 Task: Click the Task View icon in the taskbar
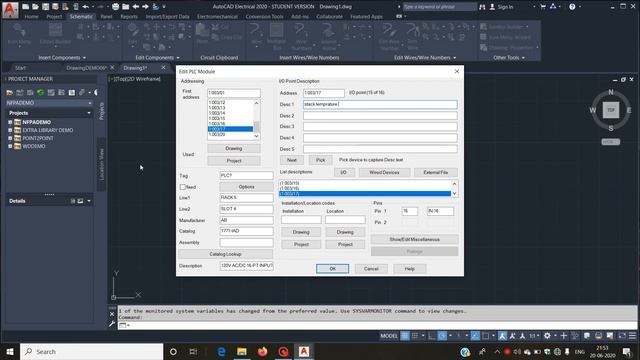coord(193,351)
